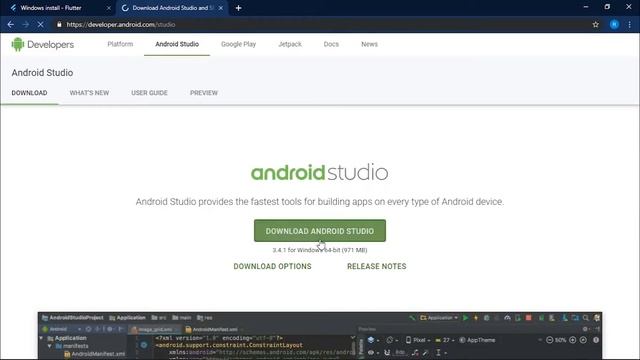Open the Jetpack navigation item
Screen dimensions: 640x360
coord(290,44)
